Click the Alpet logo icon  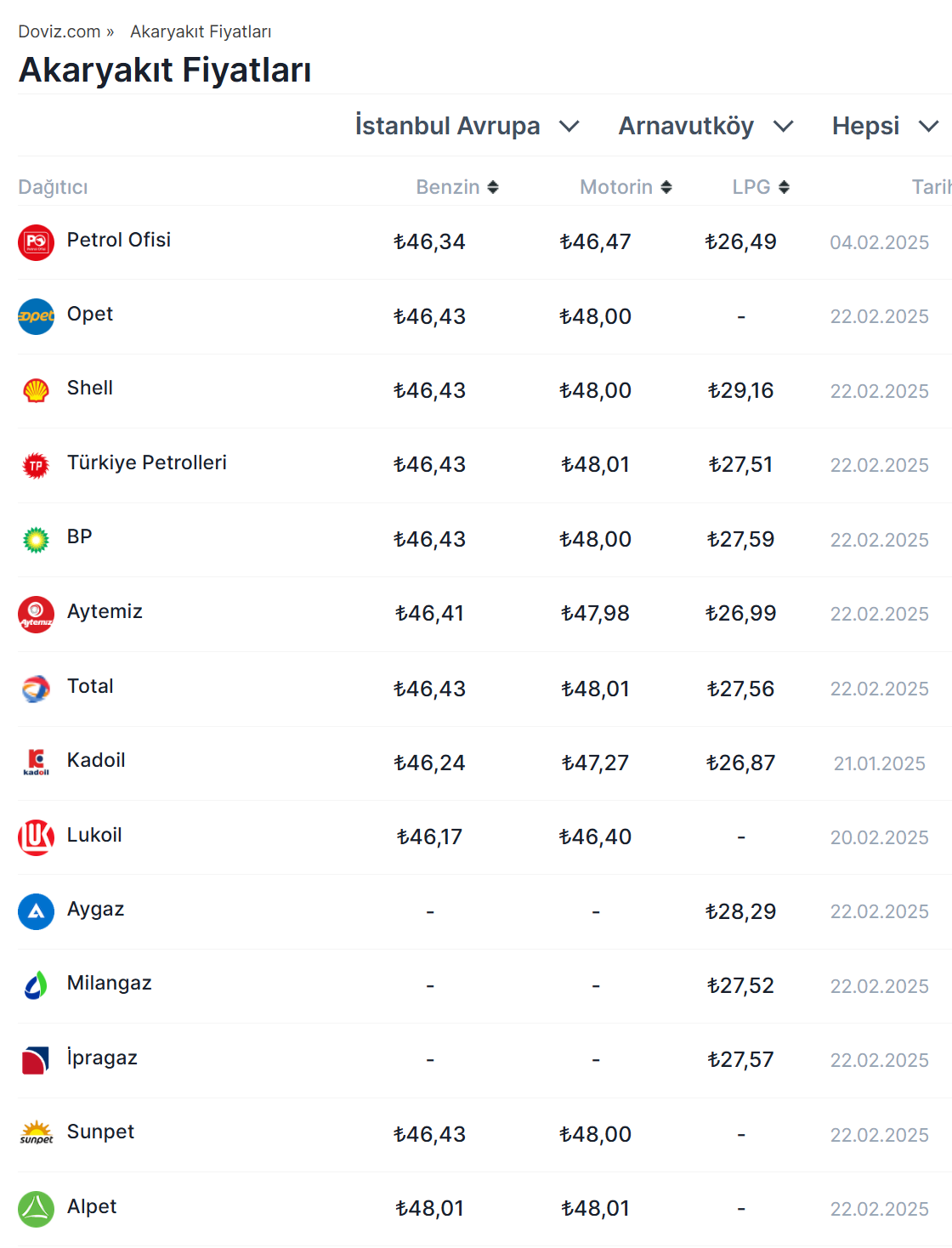36,1209
